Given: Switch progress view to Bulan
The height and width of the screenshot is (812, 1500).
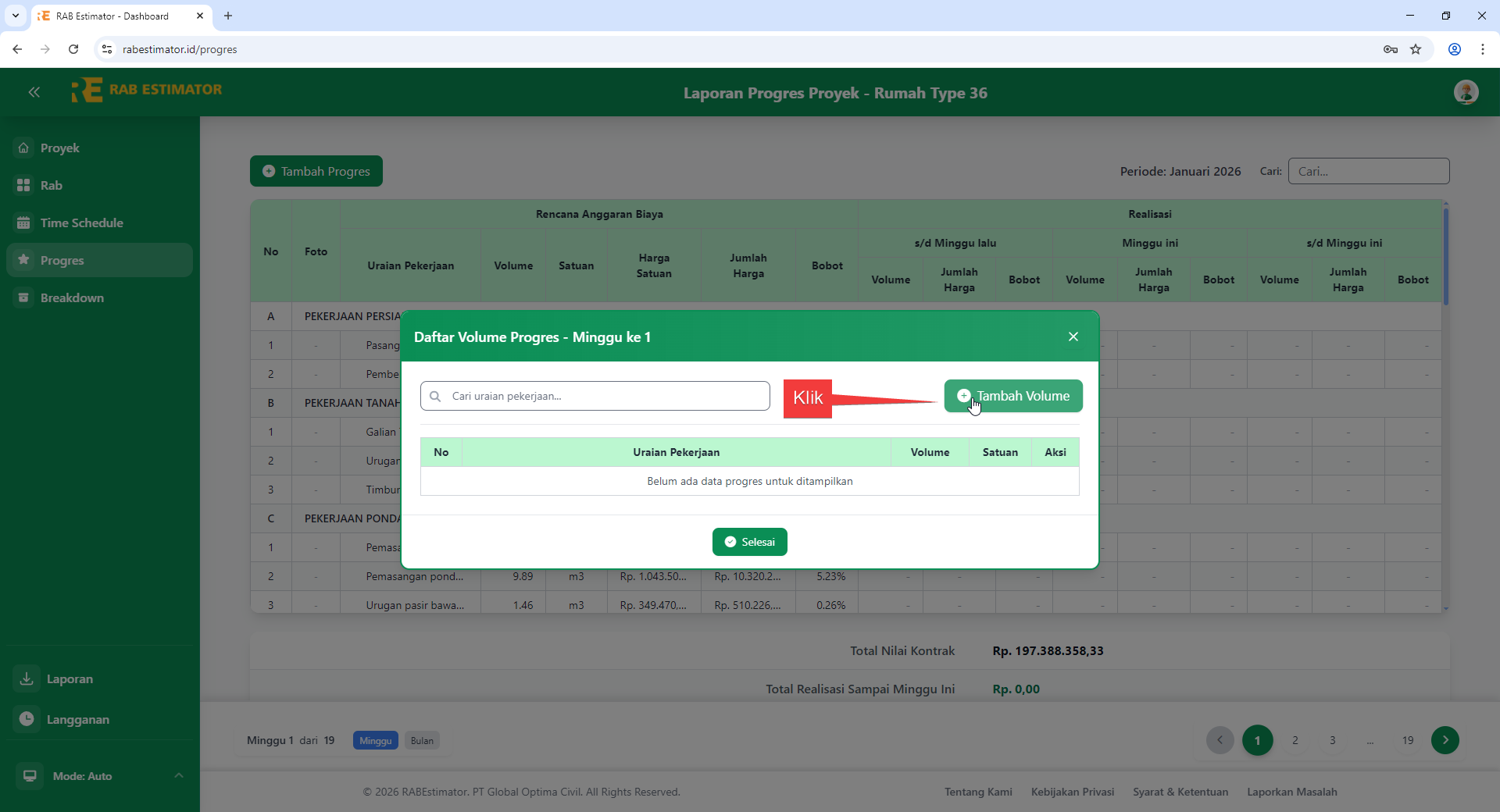Looking at the screenshot, I should click(x=422, y=740).
